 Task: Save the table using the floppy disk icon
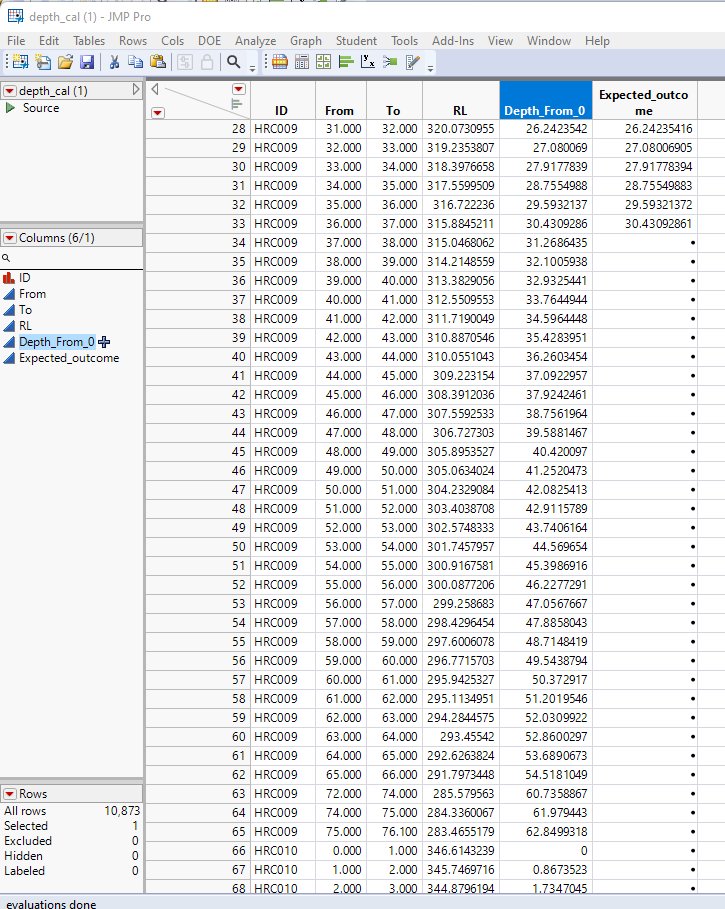tap(87, 62)
